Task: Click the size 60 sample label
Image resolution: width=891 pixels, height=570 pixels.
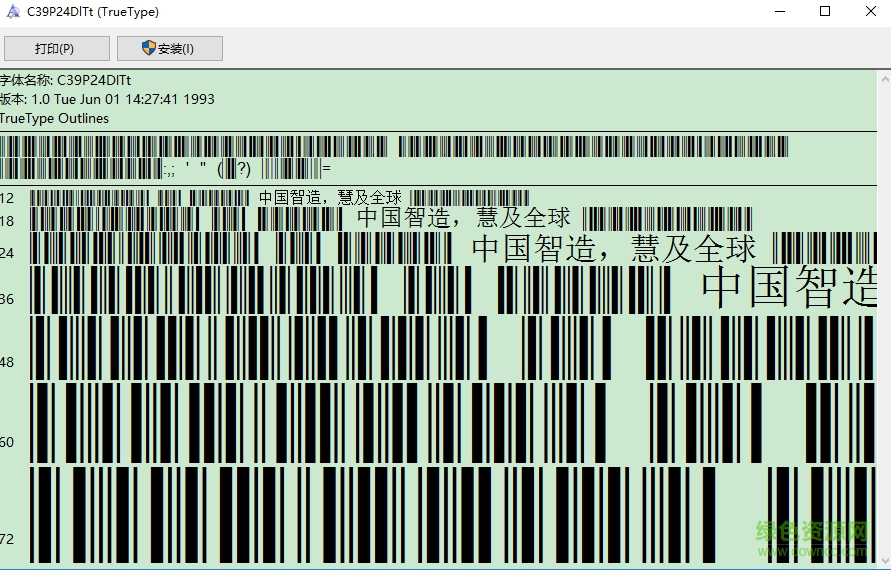Action: 7,442
